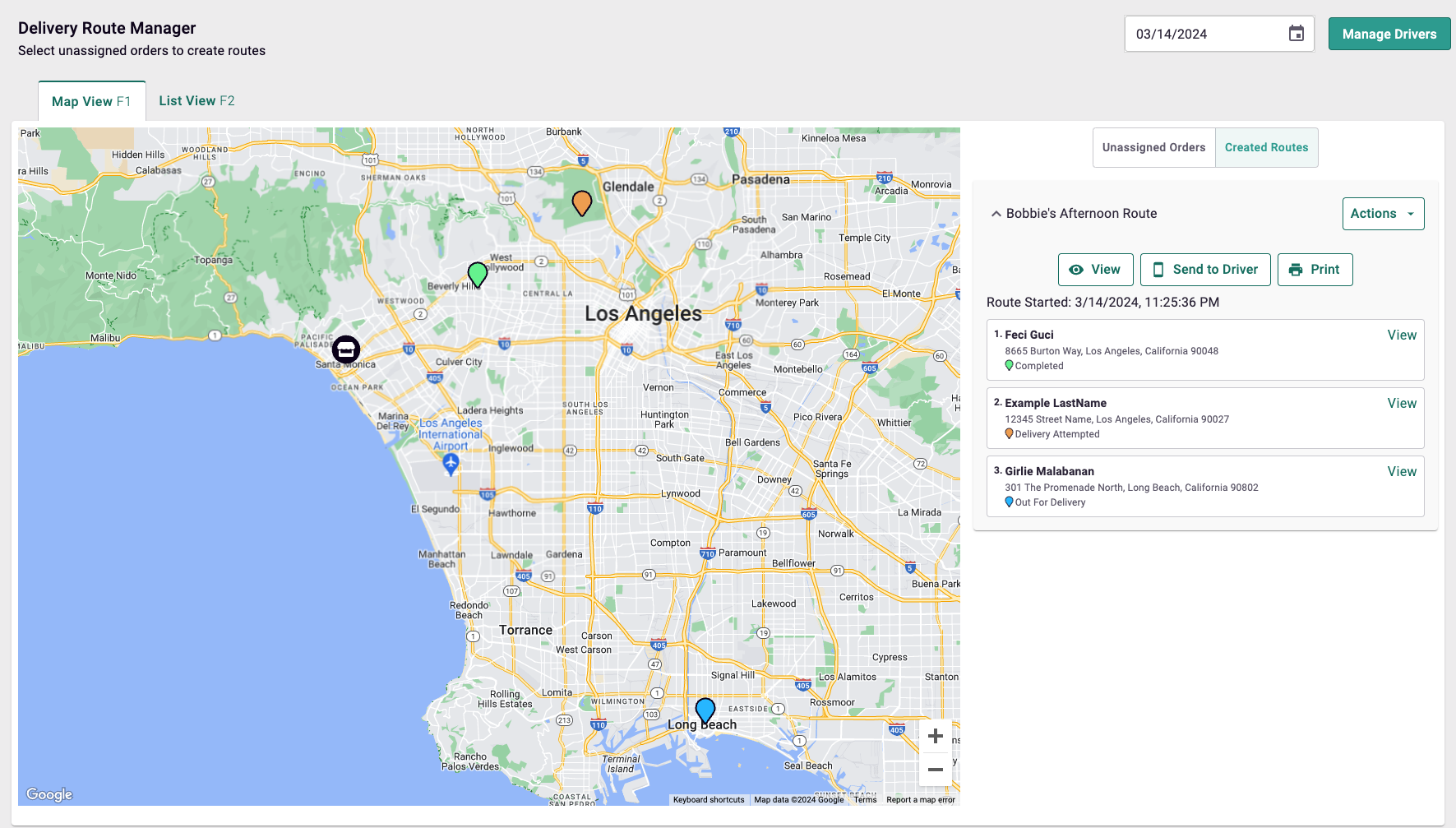Click the green Completed map pin

(478, 274)
